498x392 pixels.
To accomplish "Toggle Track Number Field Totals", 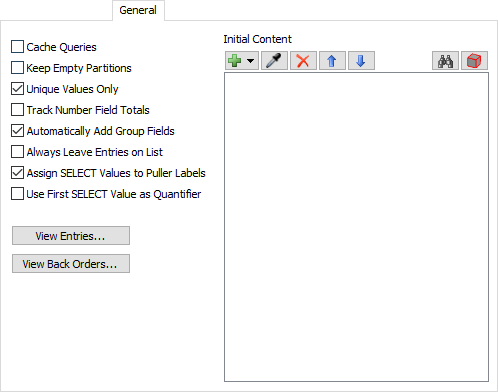I will coord(17,110).
